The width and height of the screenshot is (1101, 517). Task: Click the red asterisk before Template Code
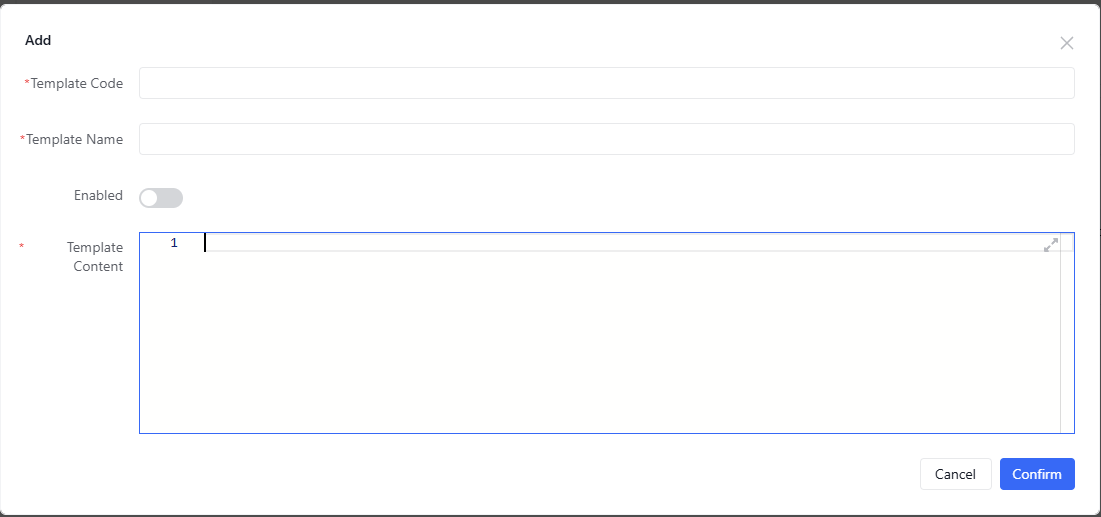click(27, 83)
